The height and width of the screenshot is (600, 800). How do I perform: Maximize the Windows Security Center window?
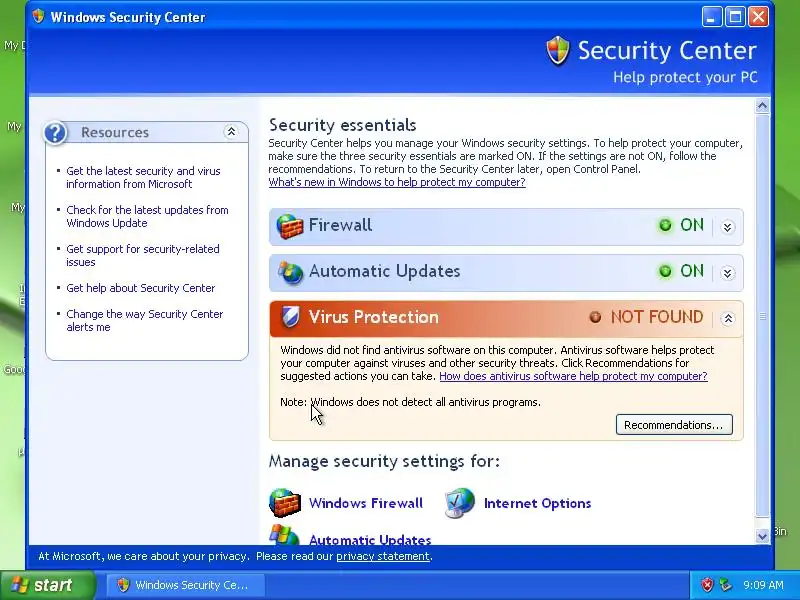pyautogui.click(x=735, y=17)
